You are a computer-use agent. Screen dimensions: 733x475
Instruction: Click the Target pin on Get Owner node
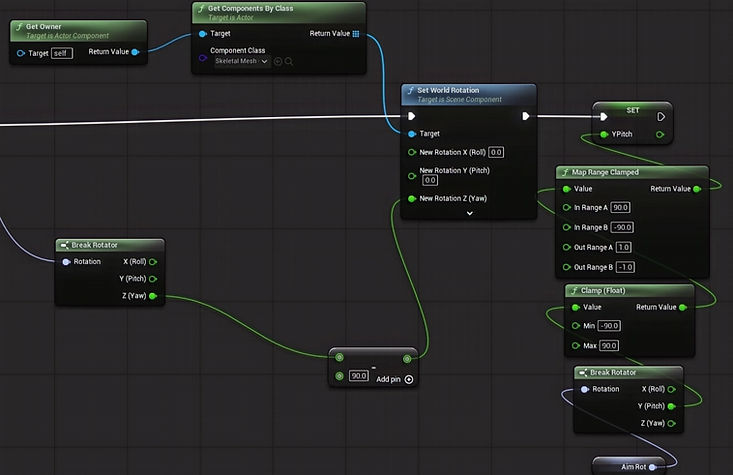point(21,53)
